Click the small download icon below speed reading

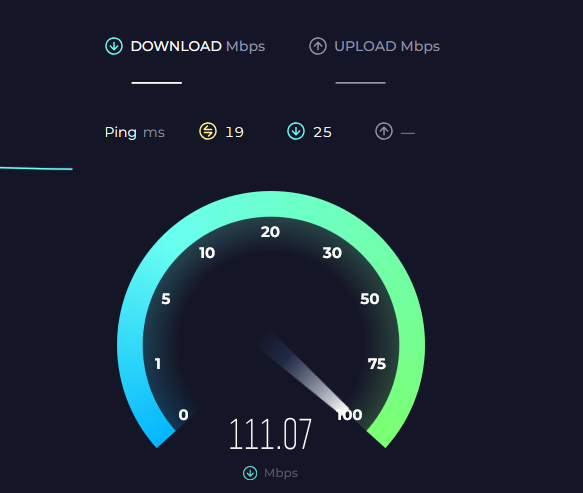(x=250, y=473)
